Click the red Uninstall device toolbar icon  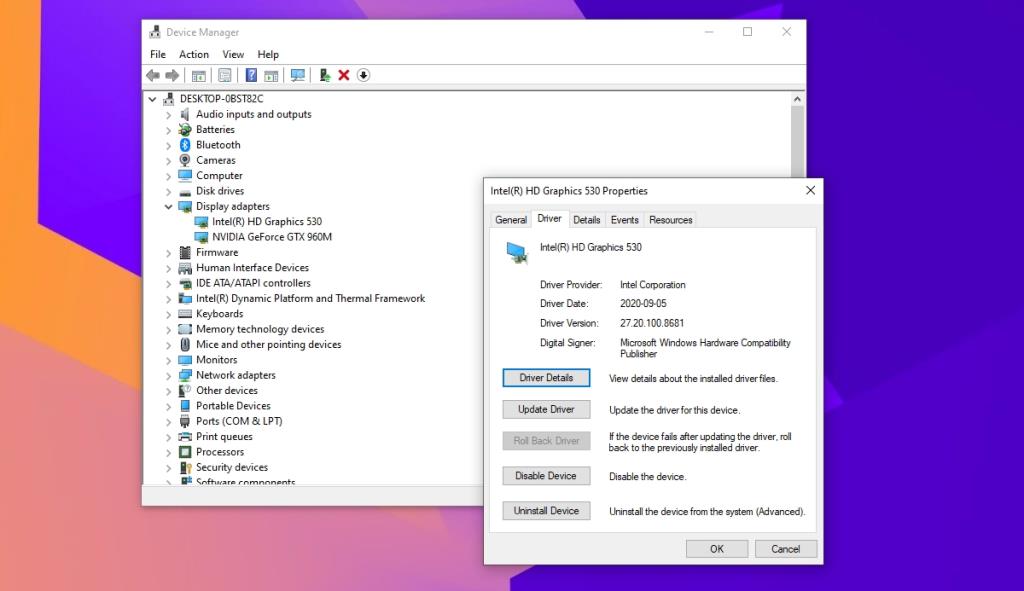click(x=343, y=75)
